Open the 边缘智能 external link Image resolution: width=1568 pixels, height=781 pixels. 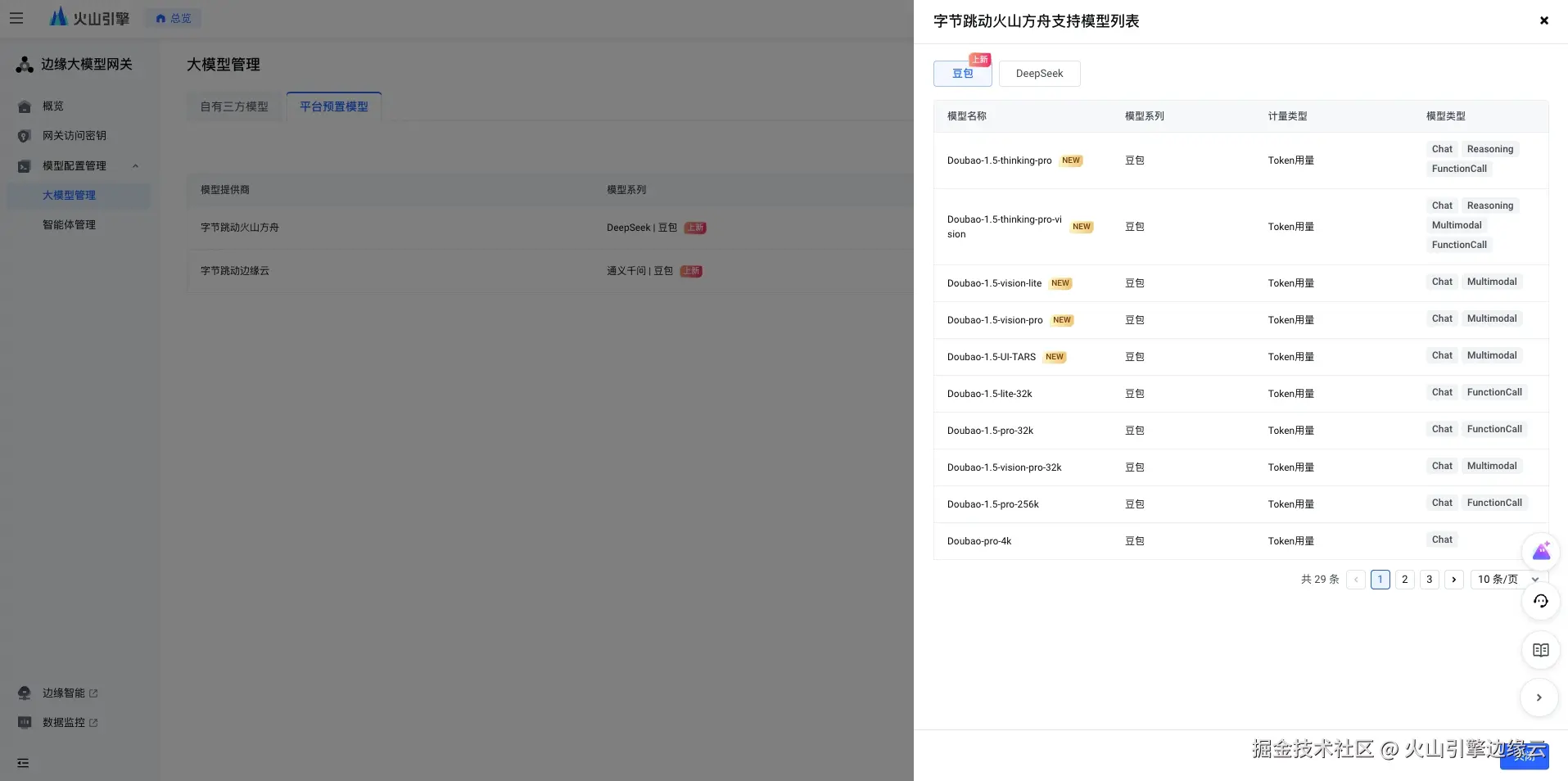pyautogui.click(x=70, y=693)
